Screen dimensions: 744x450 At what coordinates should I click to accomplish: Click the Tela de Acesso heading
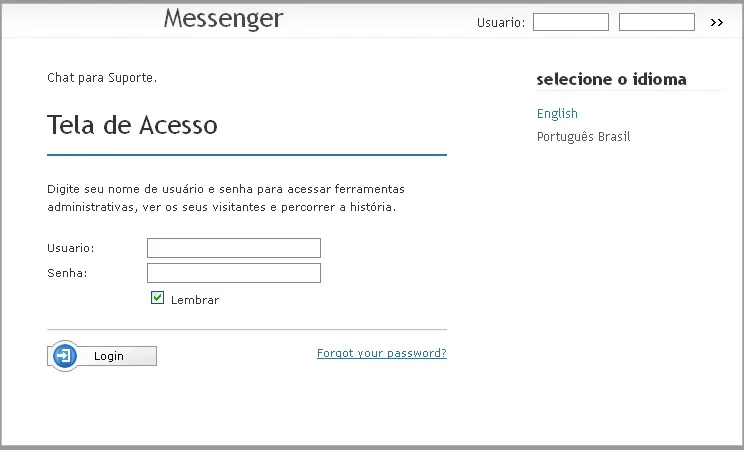(132, 125)
